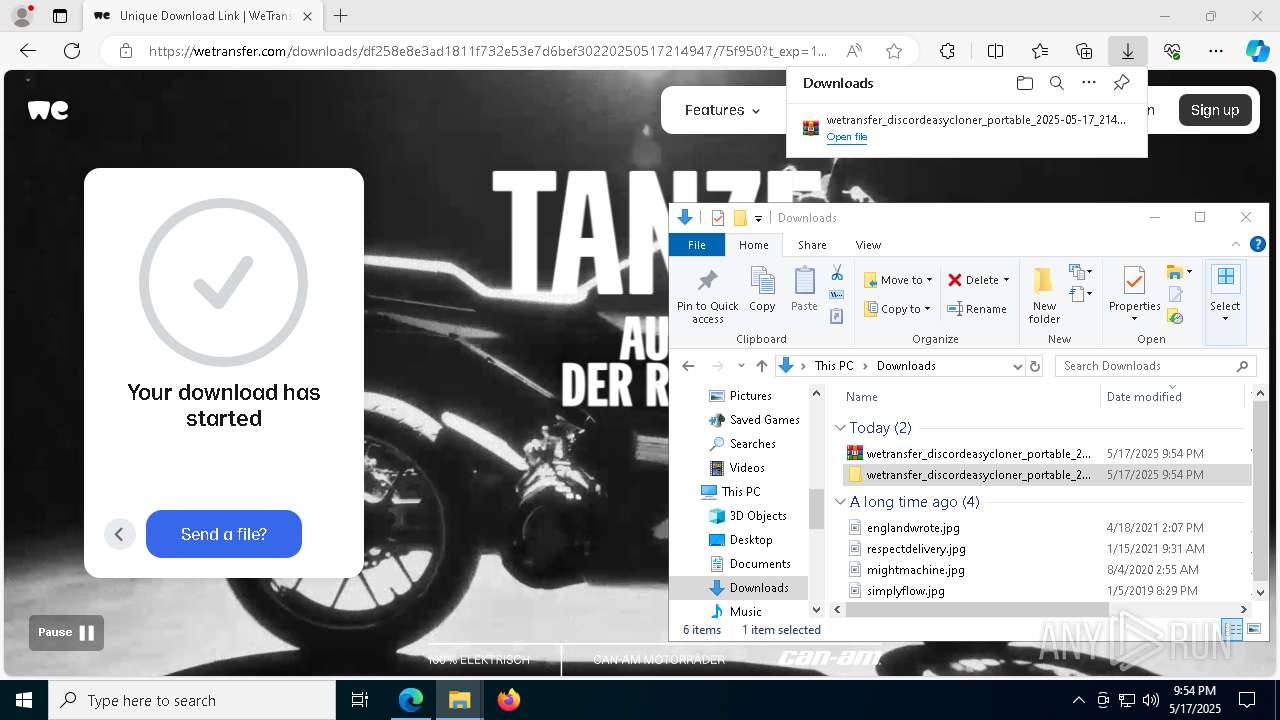Click the back arrow on WeTransfer card
The height and width of the screenshot is (720, 1280).
coord(118,534)
